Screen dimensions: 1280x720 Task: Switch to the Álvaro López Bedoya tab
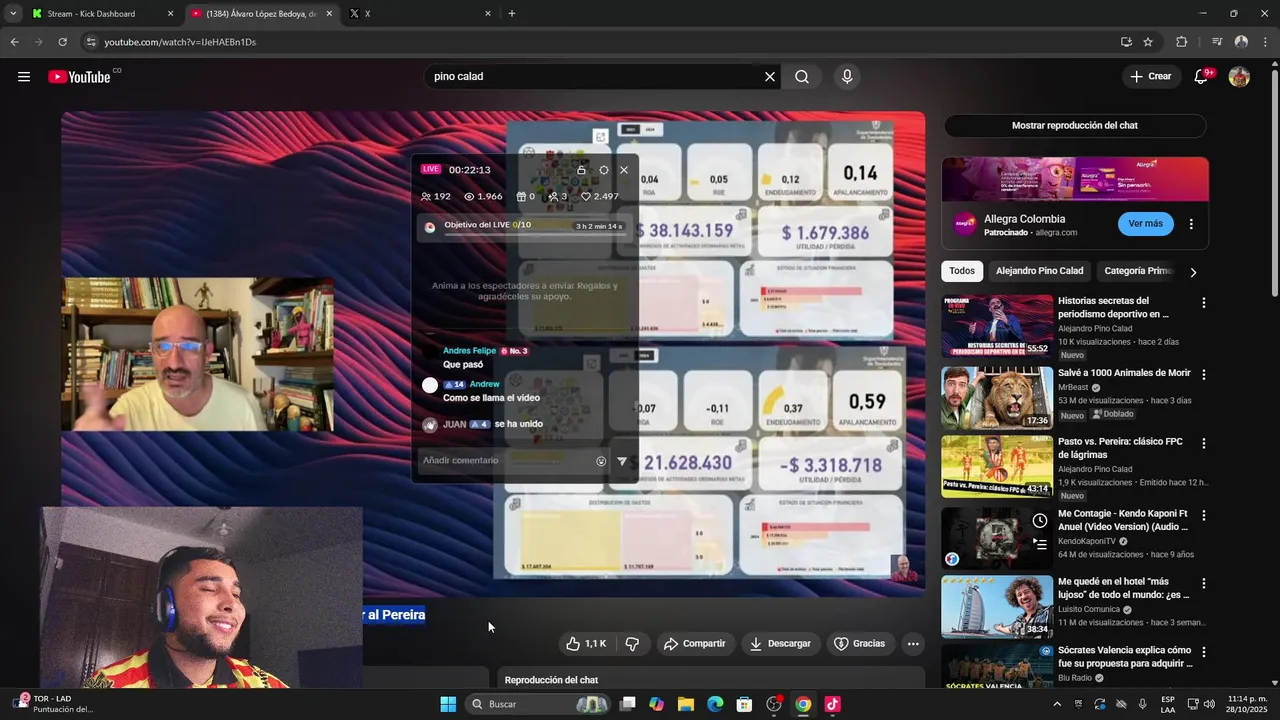[x=260, y=14]
